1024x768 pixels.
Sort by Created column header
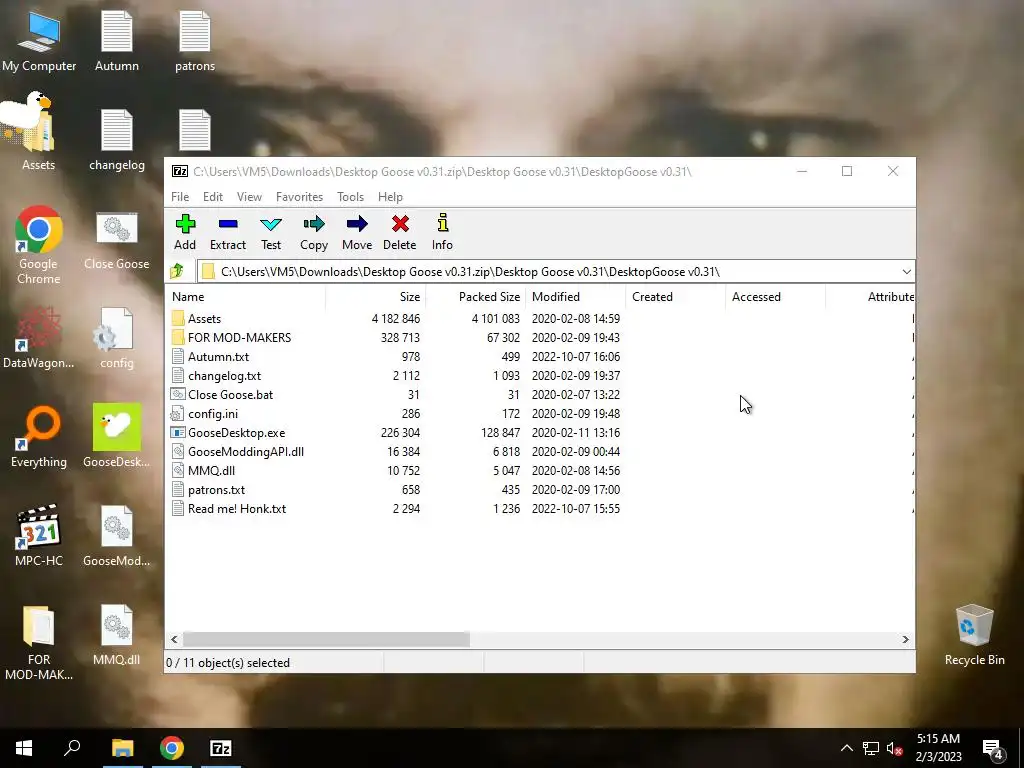click(675, 296)
